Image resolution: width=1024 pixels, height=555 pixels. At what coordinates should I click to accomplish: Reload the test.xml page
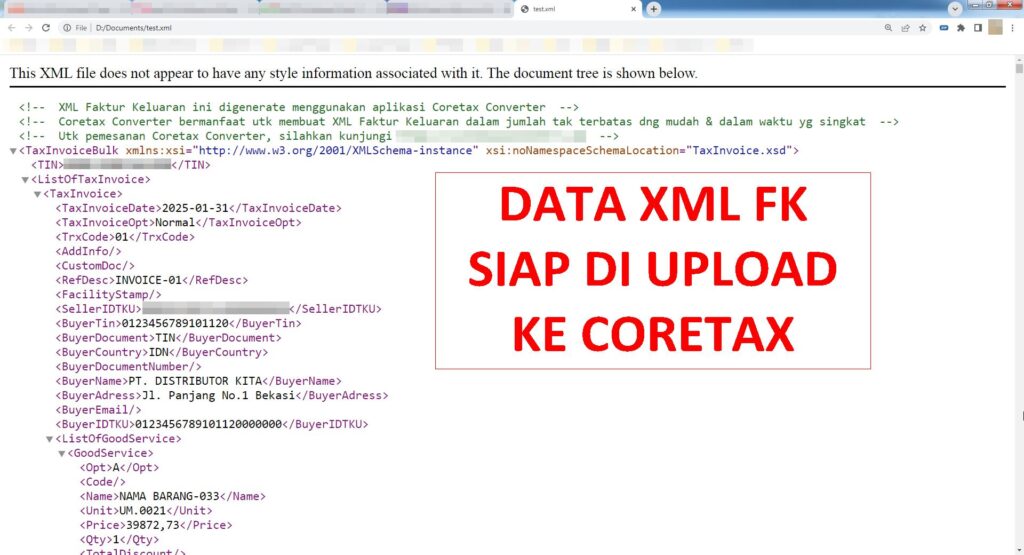tap(46, 28)
